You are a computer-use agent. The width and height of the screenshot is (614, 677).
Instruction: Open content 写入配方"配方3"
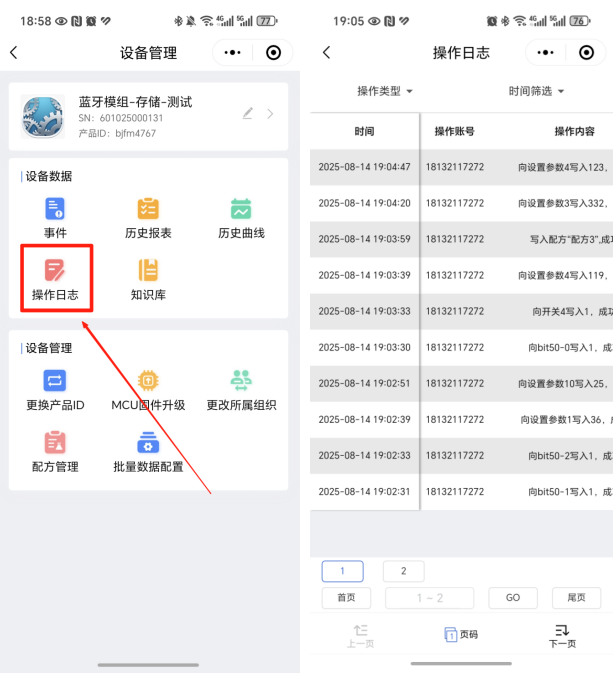click(x=571, y=239)
